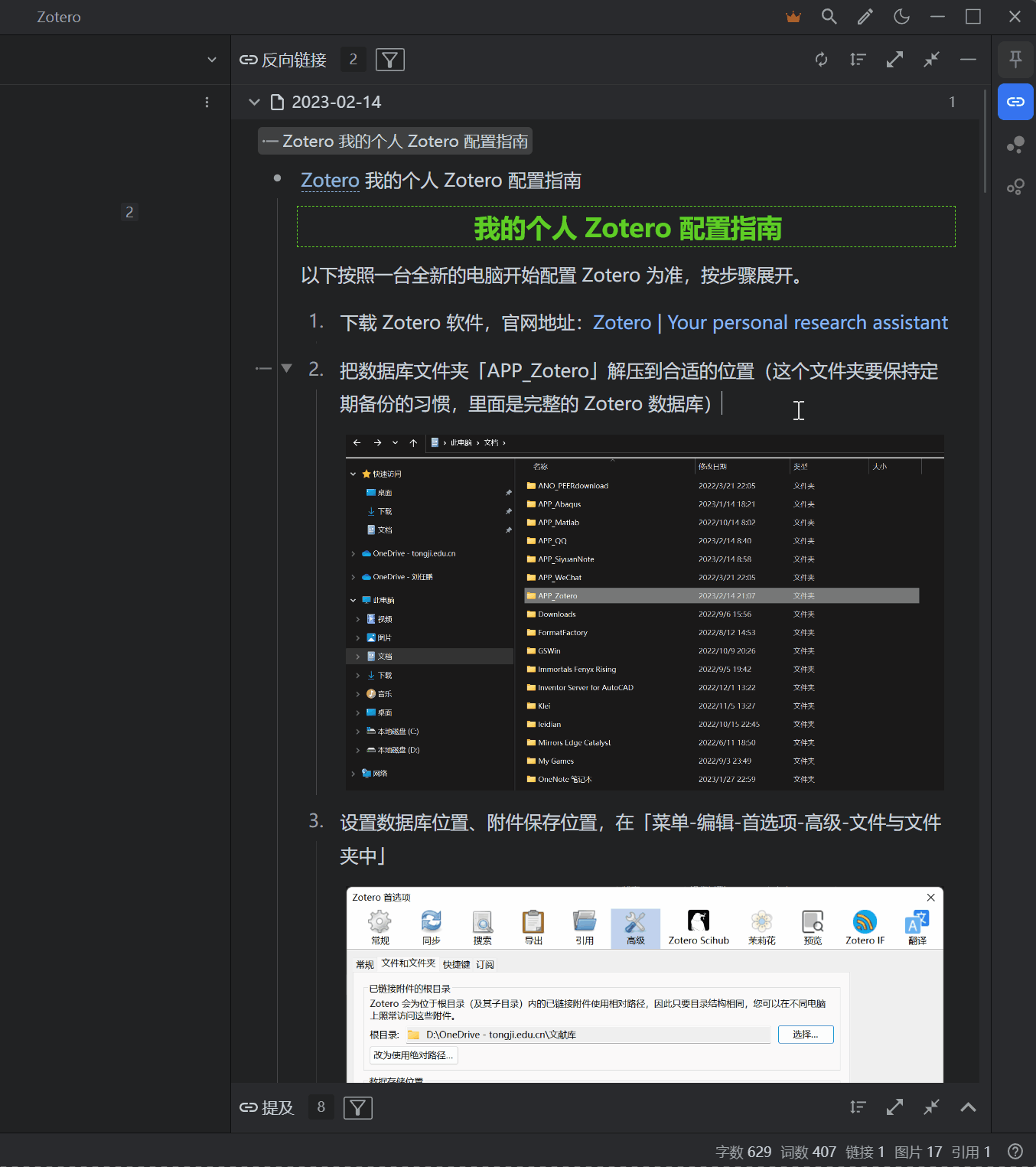Toggle dark mode with the moon icon
The image size is (1036, 1167).
901,16
